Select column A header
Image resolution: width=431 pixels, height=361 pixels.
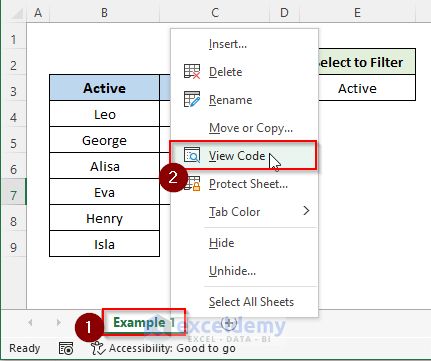[38, 13]
